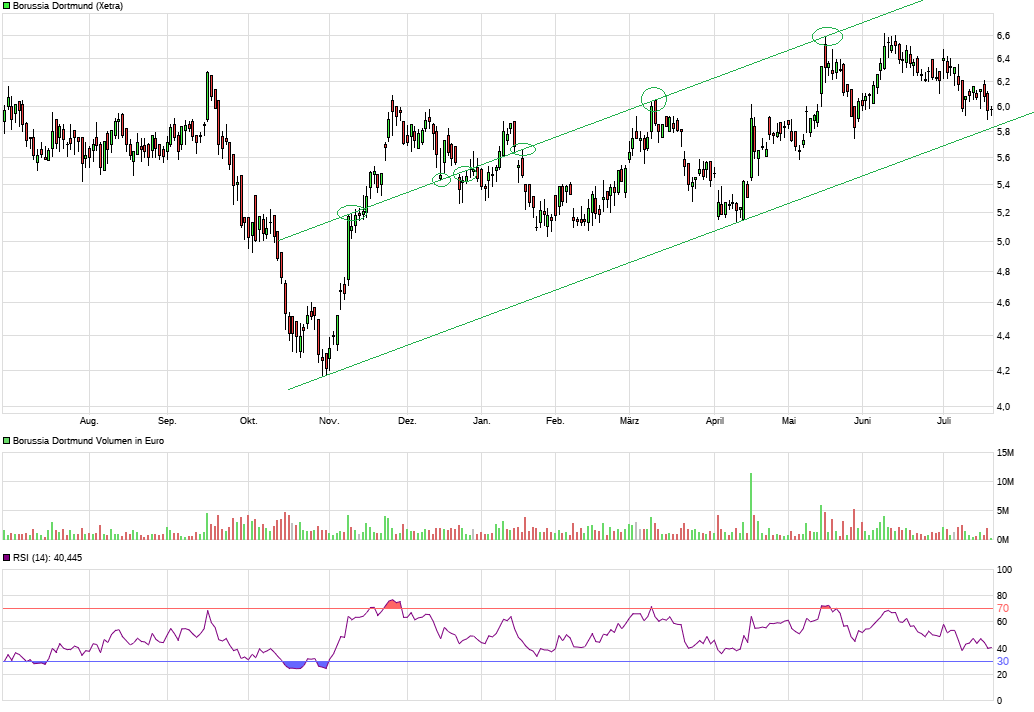Select the Okt. label on the time axis
The width and height of the screenshot is (1034, 712).
[248, 421]
